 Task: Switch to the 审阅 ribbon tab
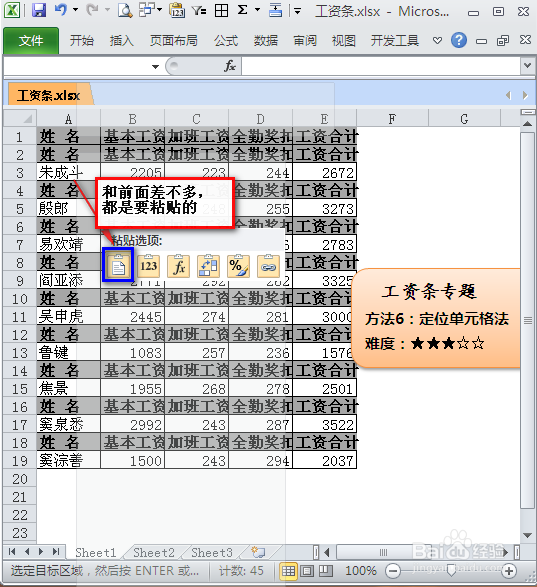(305, 40)
